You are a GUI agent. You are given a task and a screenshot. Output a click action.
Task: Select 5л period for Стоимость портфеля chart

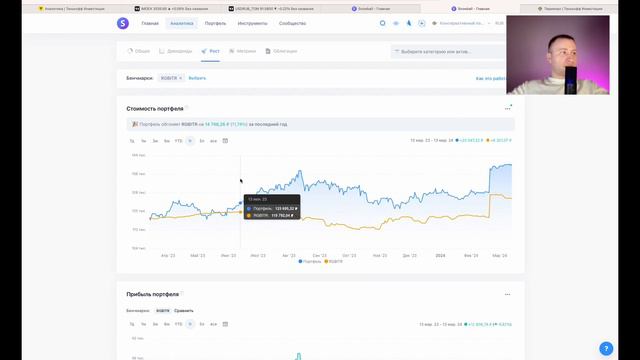click(x=202, y=141)
